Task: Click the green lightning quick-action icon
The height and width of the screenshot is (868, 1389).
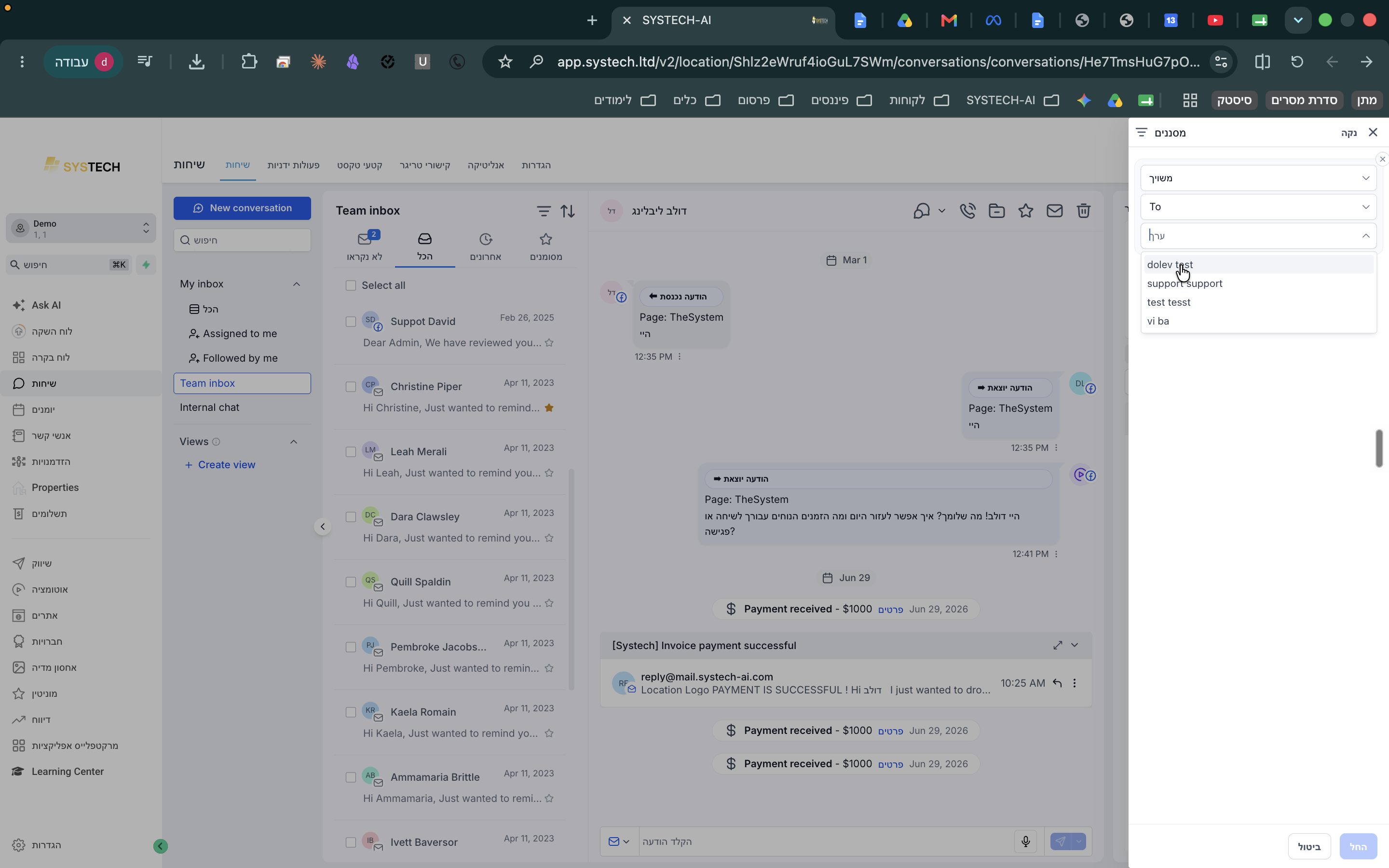Action: (146, 265)
